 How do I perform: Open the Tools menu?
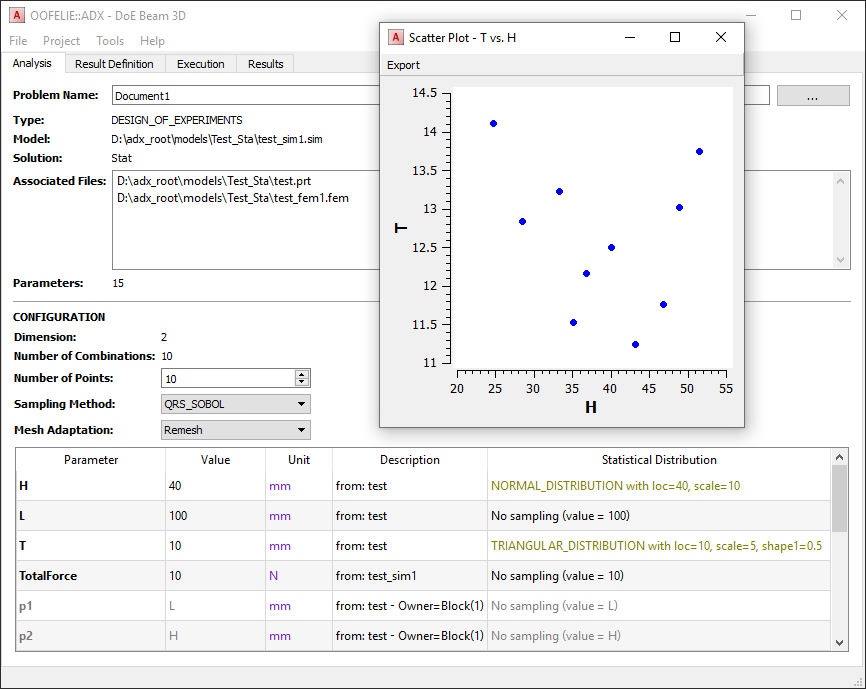tap(109, 40)
